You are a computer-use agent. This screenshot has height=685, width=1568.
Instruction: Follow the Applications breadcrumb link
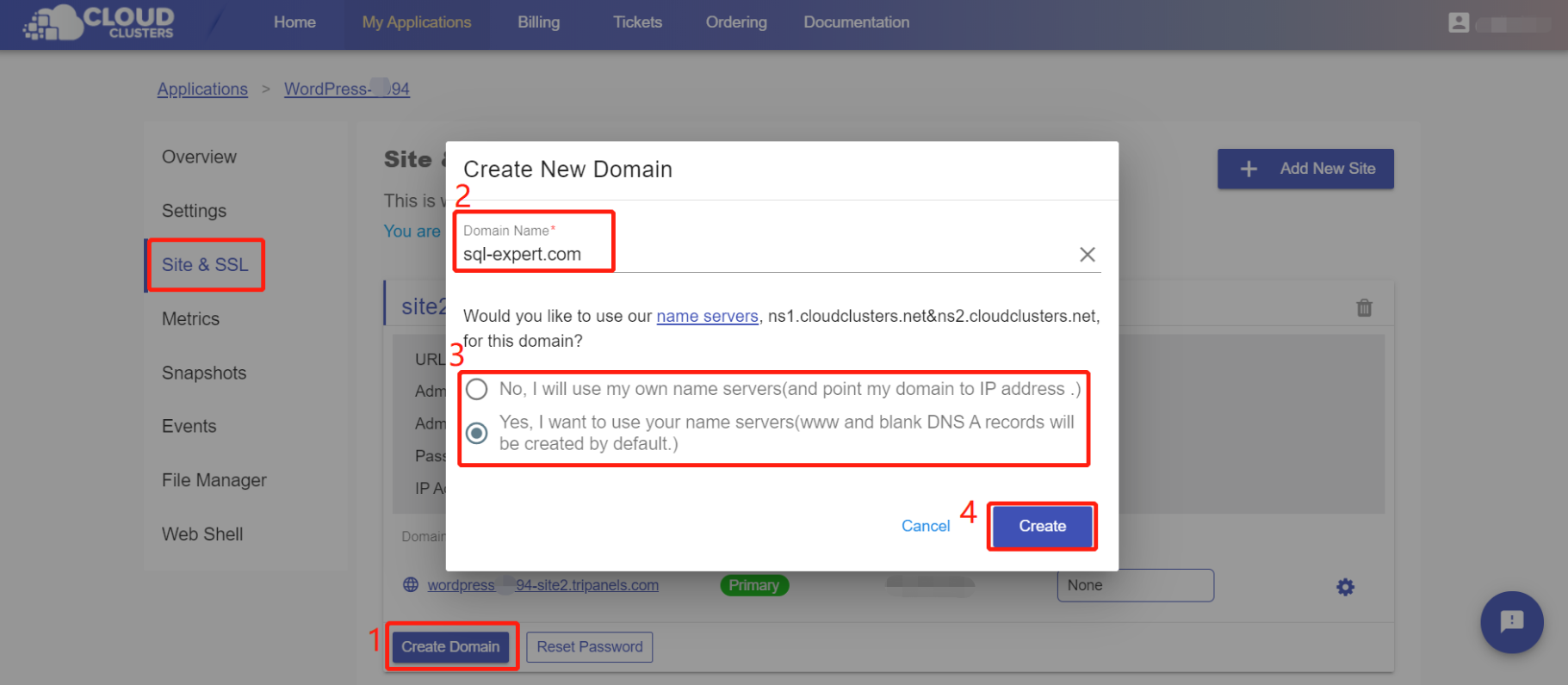pos(202,89)
